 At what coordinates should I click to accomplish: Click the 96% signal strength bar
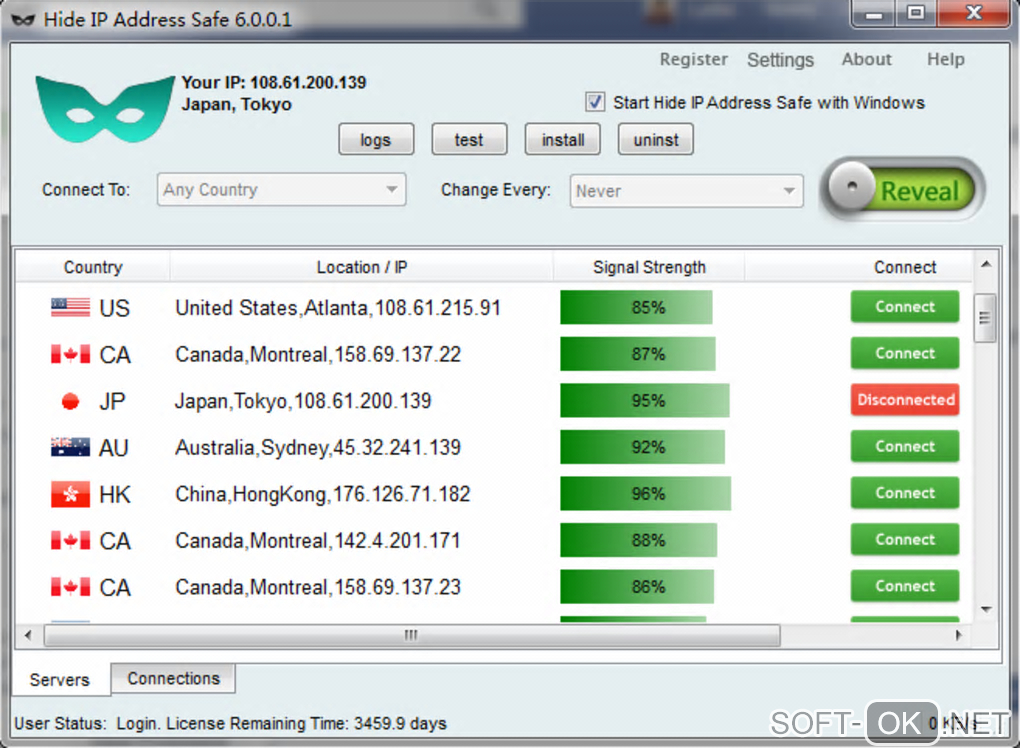pos(645,493)
